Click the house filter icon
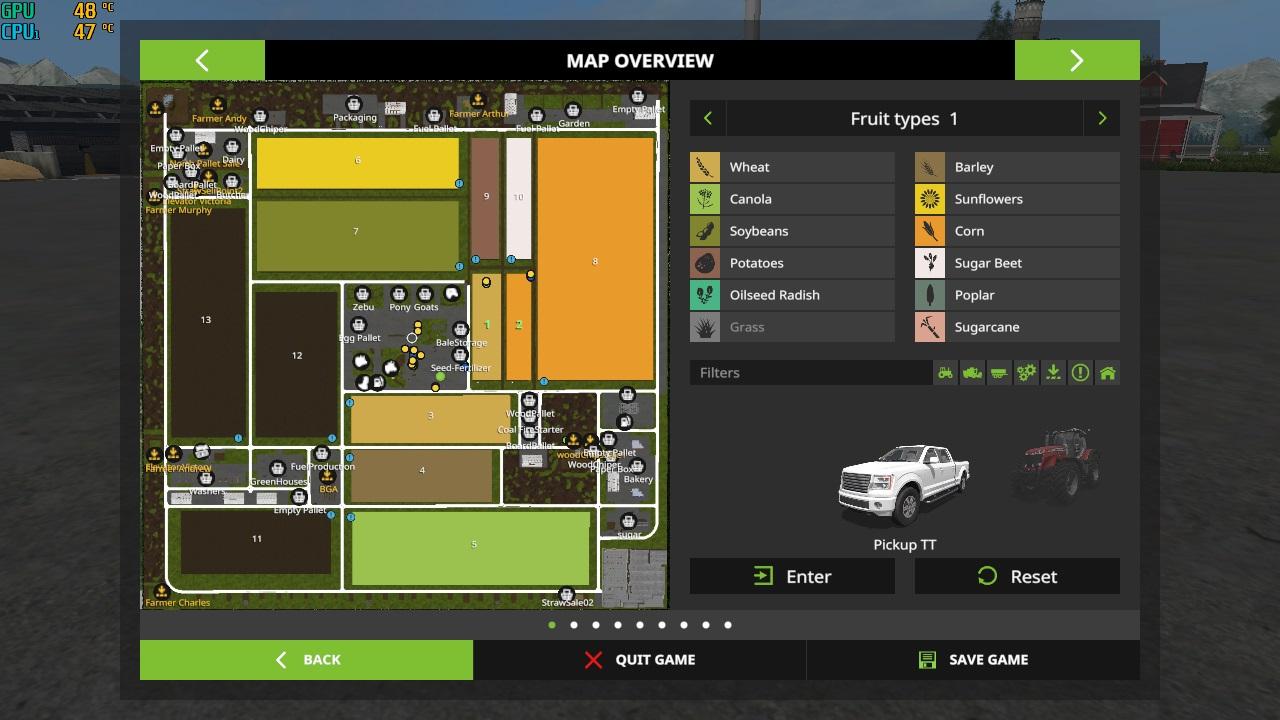 tap(1107, 373)
